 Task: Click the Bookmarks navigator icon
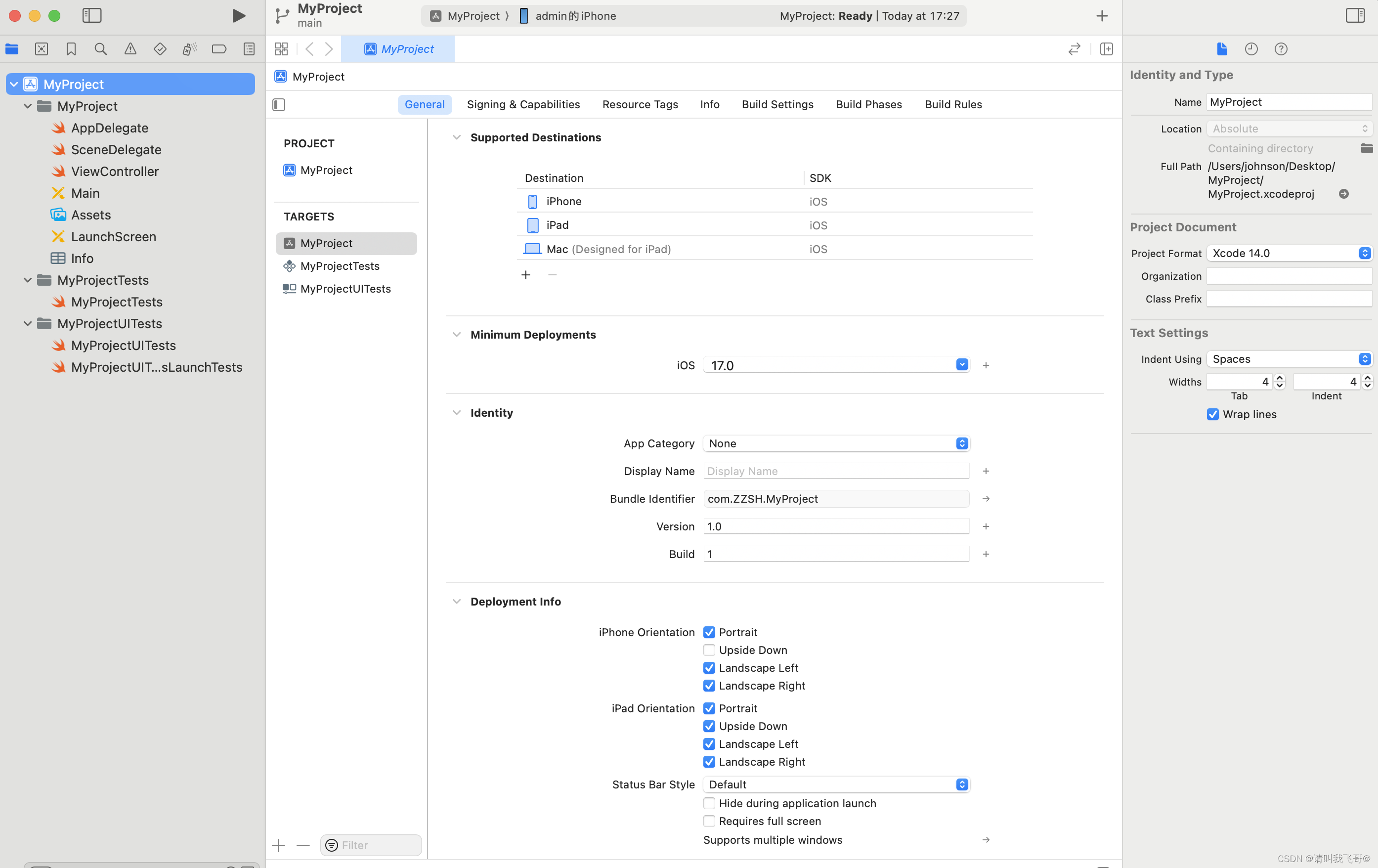click(71, 49)
